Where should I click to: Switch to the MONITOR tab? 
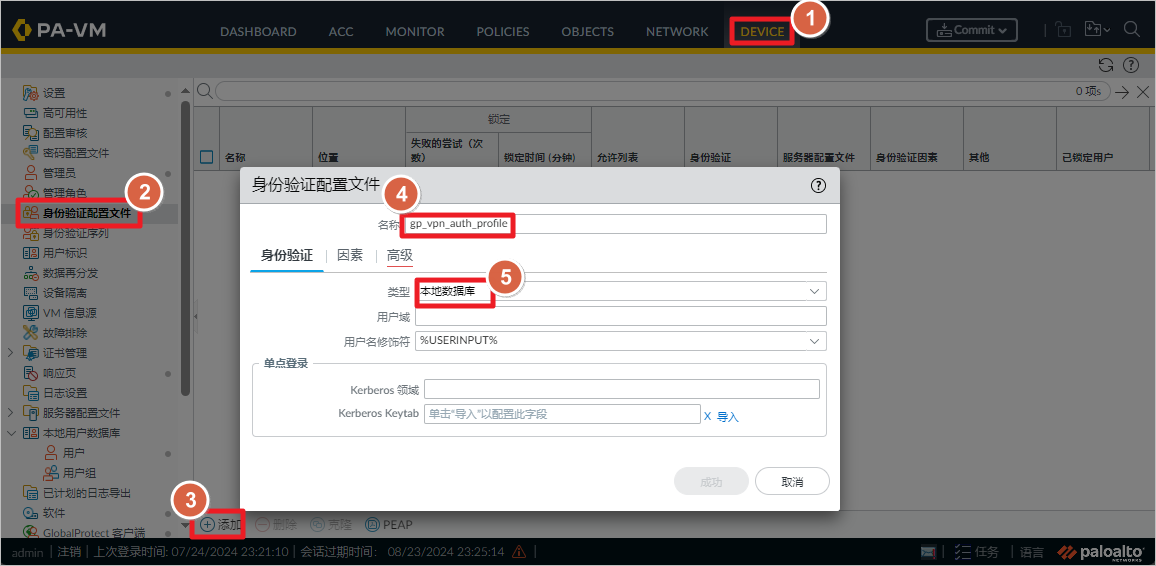coord(415,32)
